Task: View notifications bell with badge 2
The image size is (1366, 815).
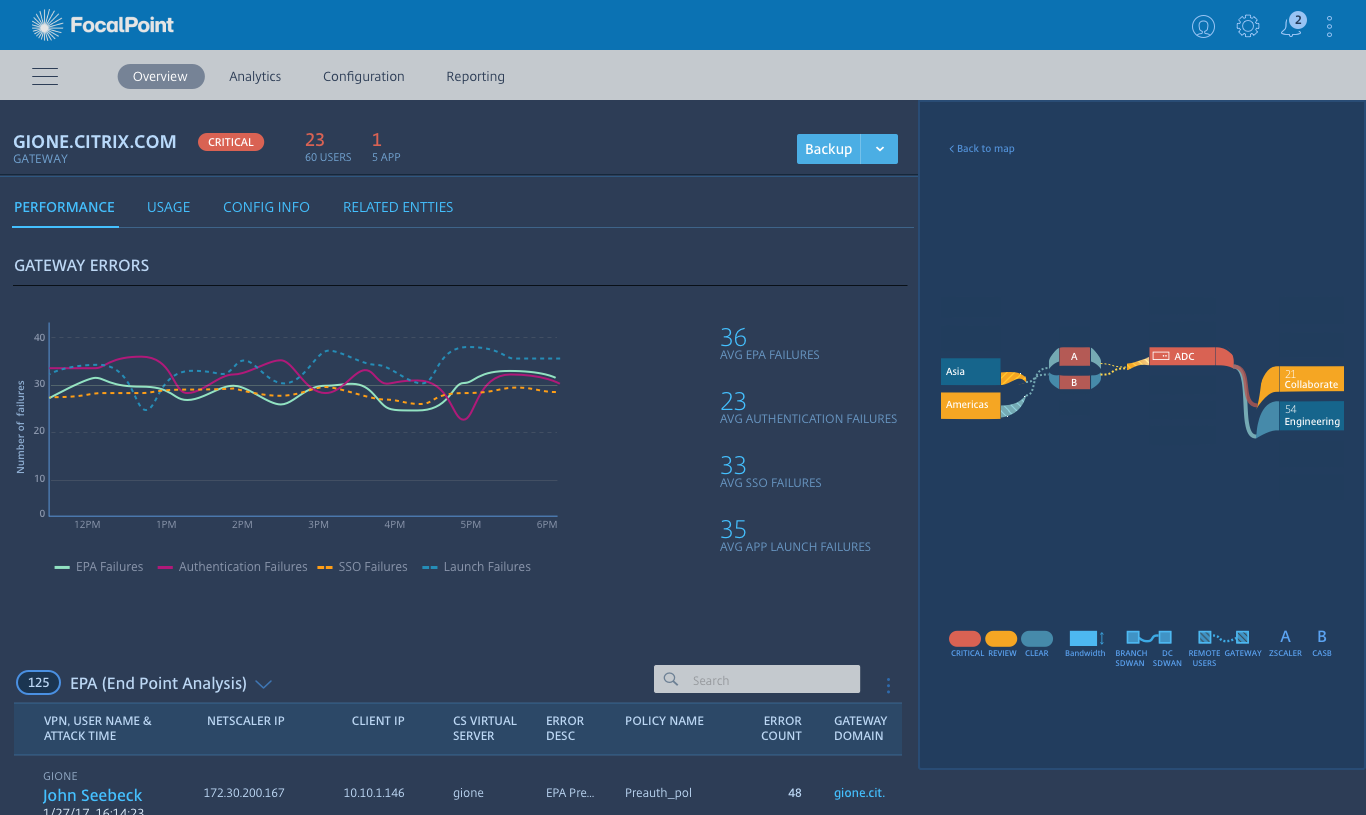Action: coord(1292,25)
